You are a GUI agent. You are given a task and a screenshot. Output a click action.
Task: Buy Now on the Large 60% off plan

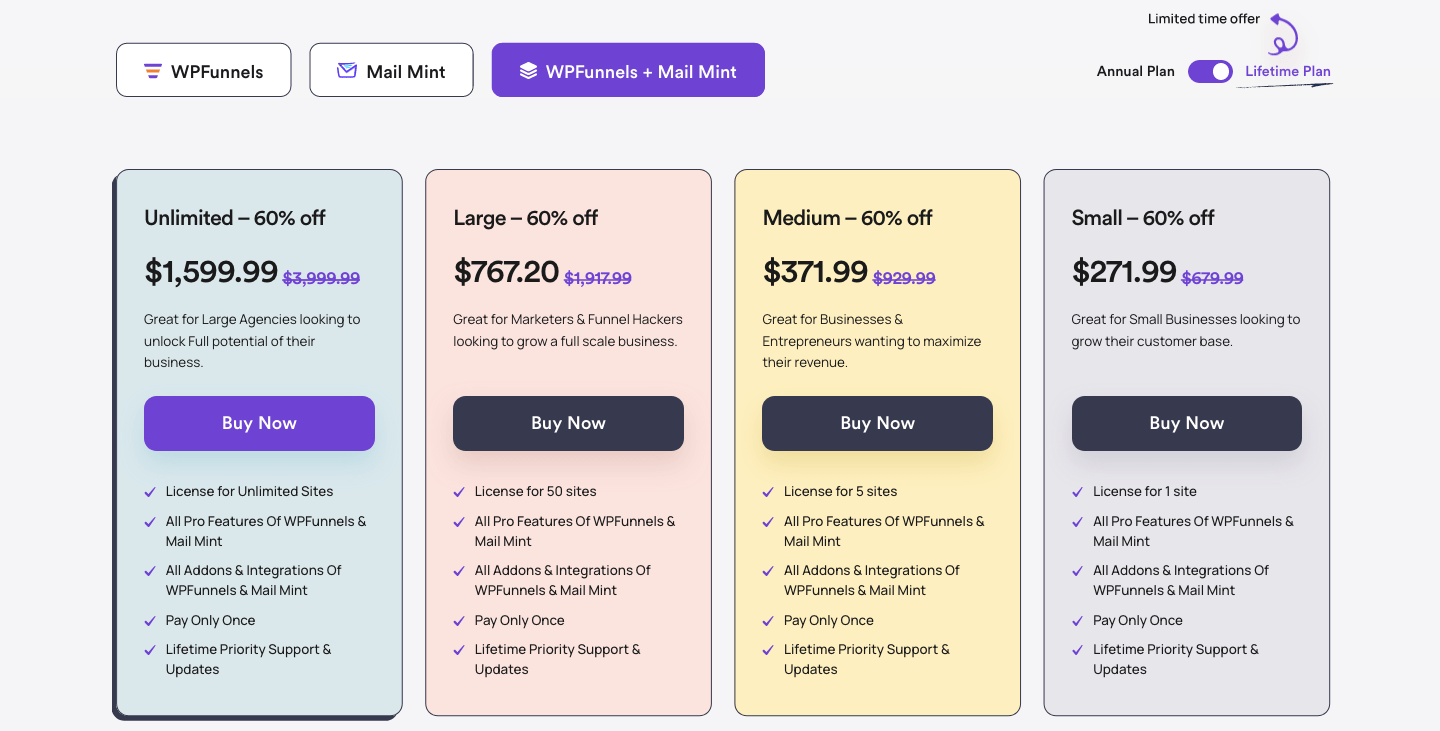(568, 423)
